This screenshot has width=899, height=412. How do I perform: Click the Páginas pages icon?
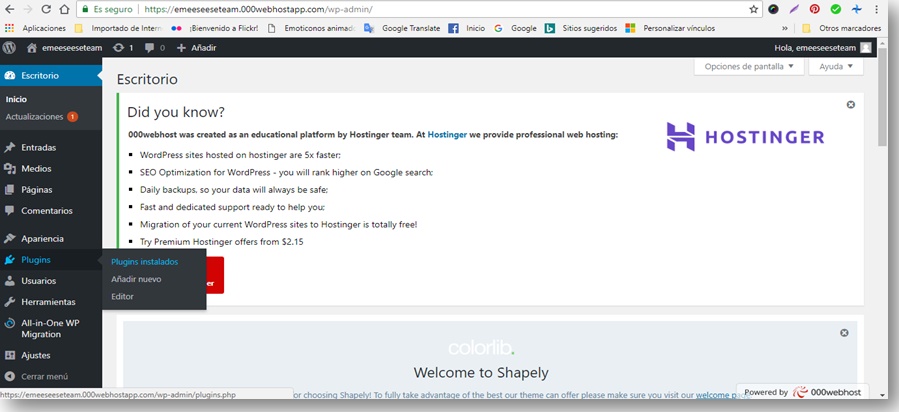click(10, 190)
